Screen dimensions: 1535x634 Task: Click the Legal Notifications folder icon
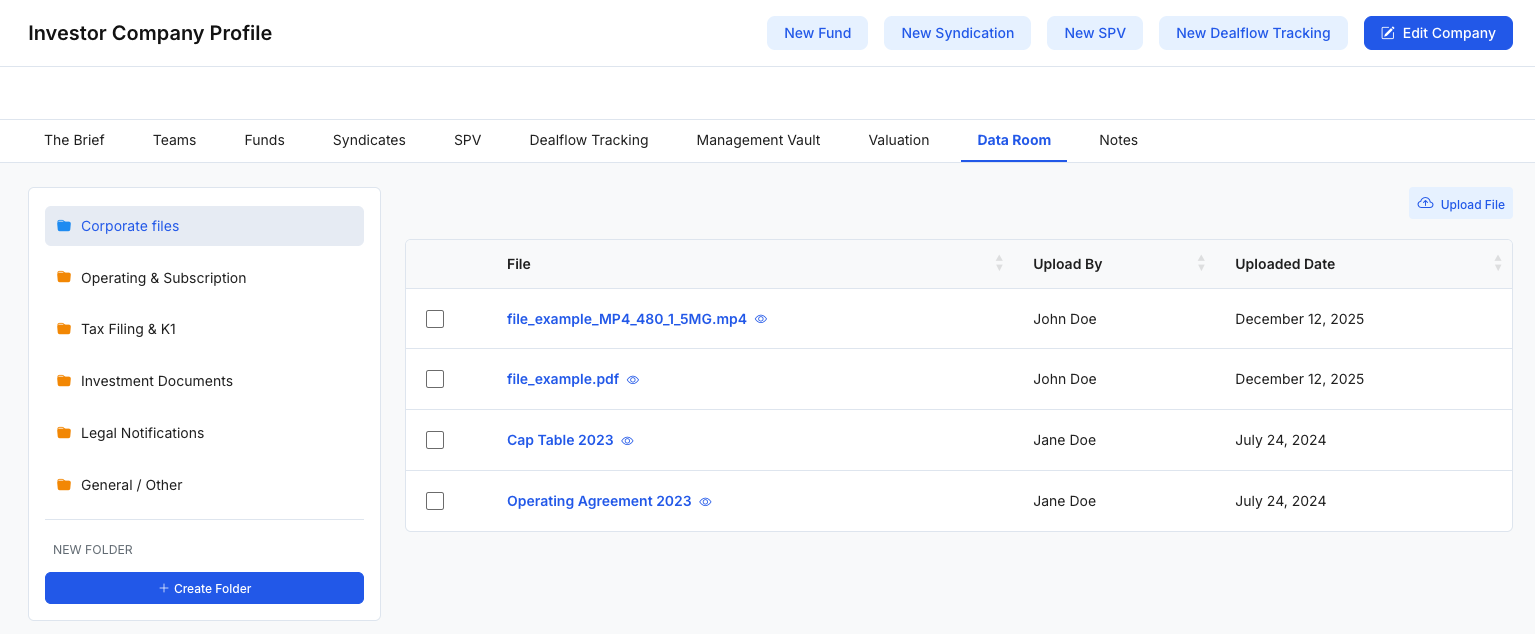(64, 433)
